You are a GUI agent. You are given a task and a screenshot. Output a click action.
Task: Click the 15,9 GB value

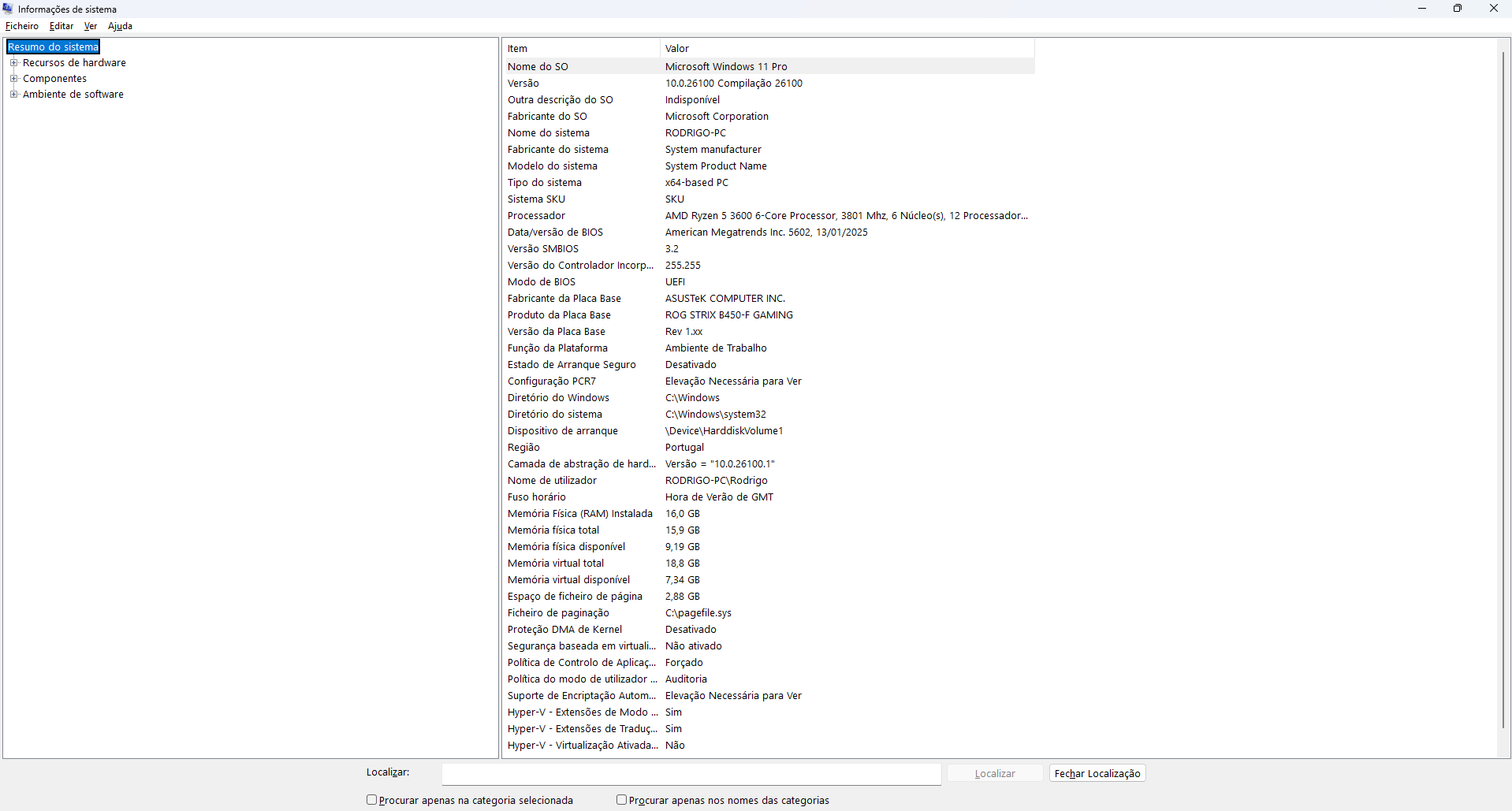[683, 530]
